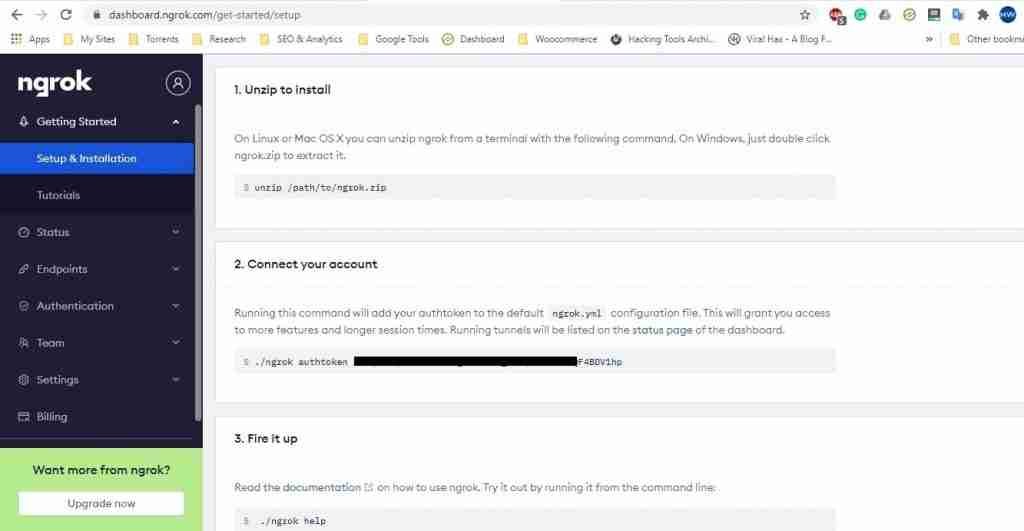1024x531 pixels.
Task: Open the Chrome extensions puzzle icon
Action: [983, 14]
